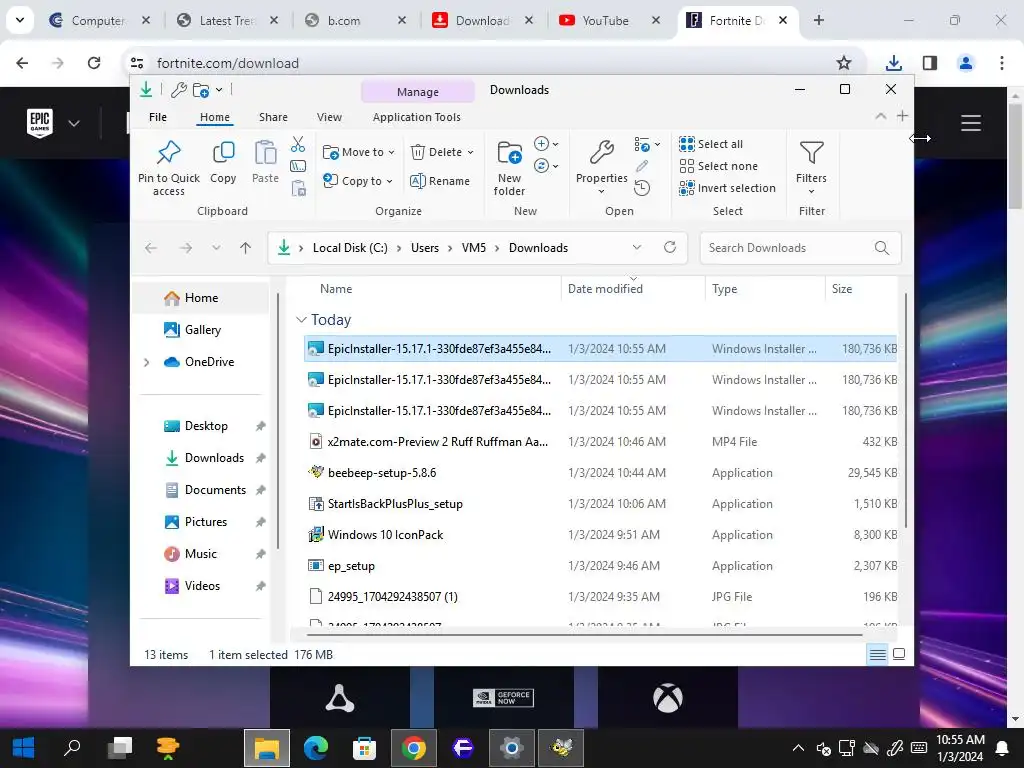Screen dimensions: 1024x768
Task: Open Chrome side panel icon
Action: 930,63
